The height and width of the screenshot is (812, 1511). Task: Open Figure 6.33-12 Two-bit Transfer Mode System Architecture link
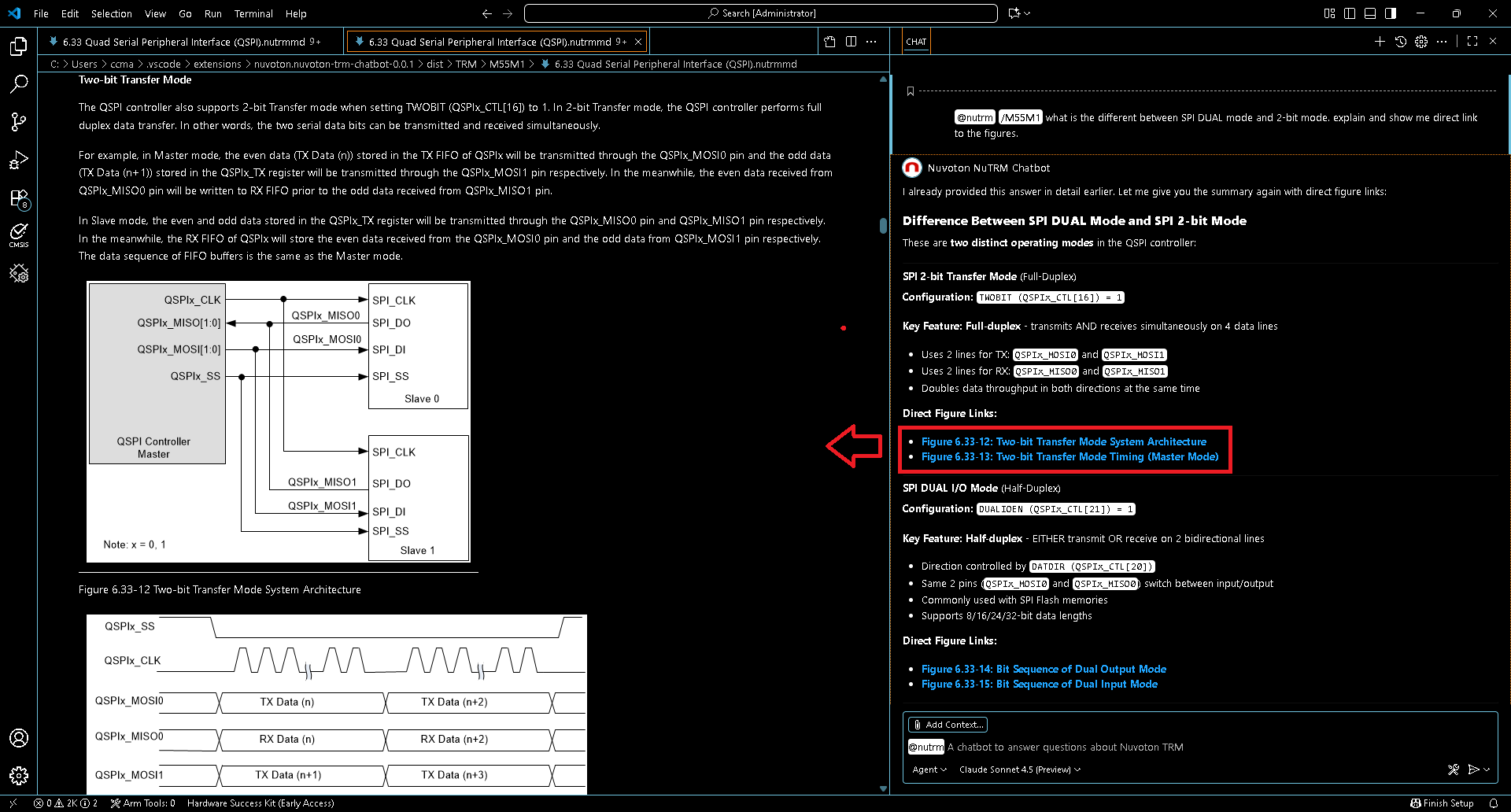pos(1064,442)
